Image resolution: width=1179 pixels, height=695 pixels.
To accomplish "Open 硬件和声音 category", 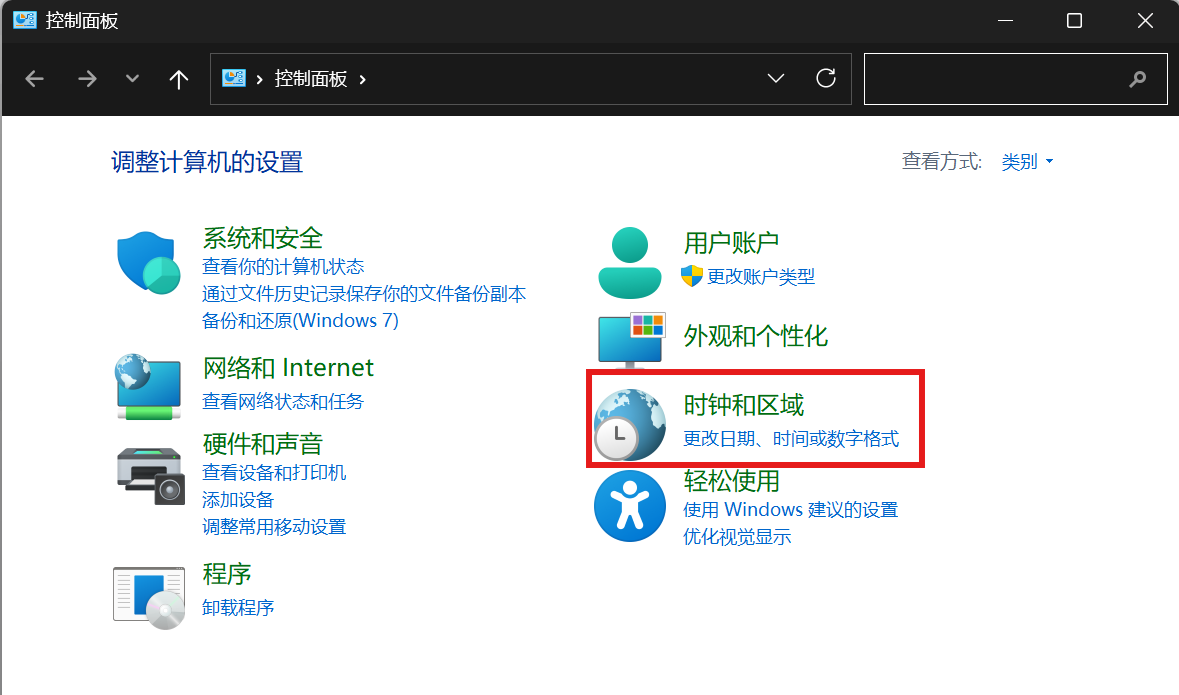I will (x=262, y=444).
